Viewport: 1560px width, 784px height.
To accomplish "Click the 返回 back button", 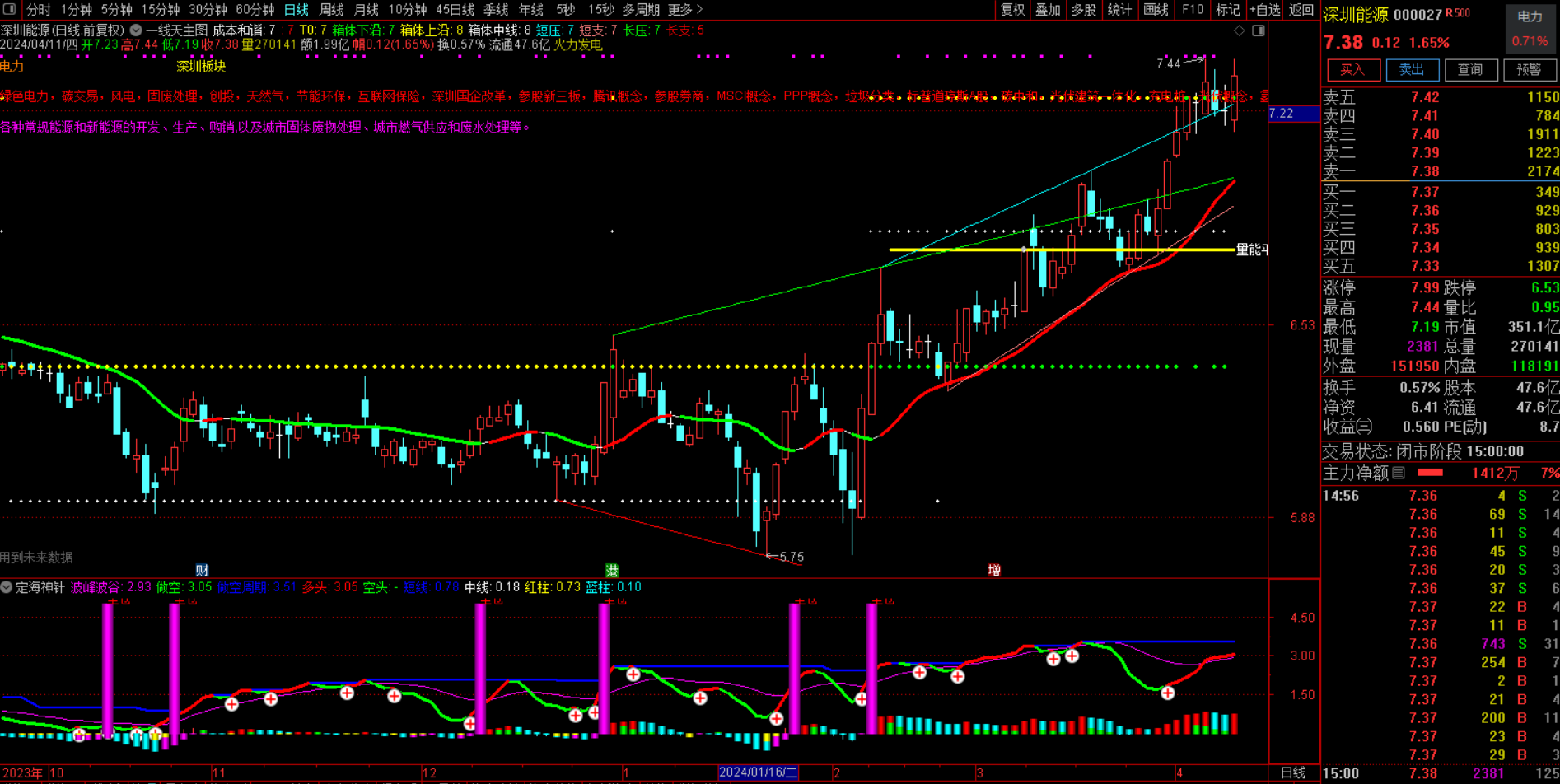I will point(1301,9).
